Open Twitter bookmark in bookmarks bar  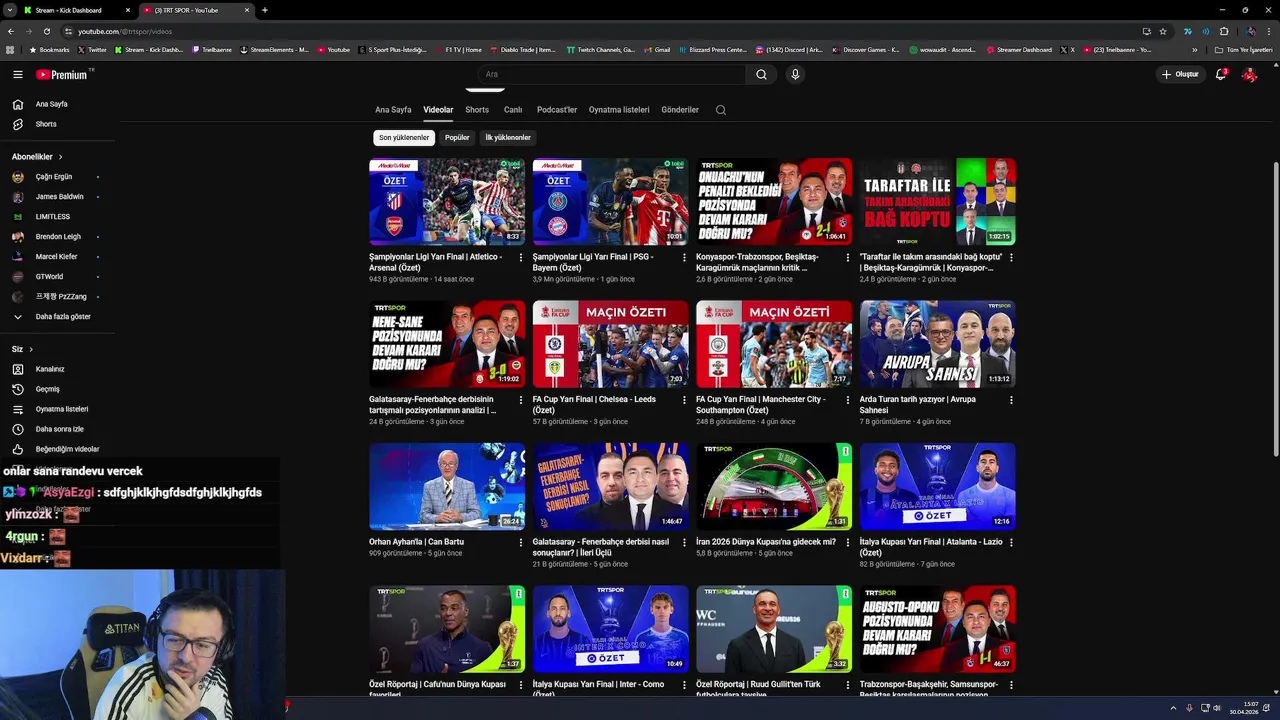click(92, 49)
